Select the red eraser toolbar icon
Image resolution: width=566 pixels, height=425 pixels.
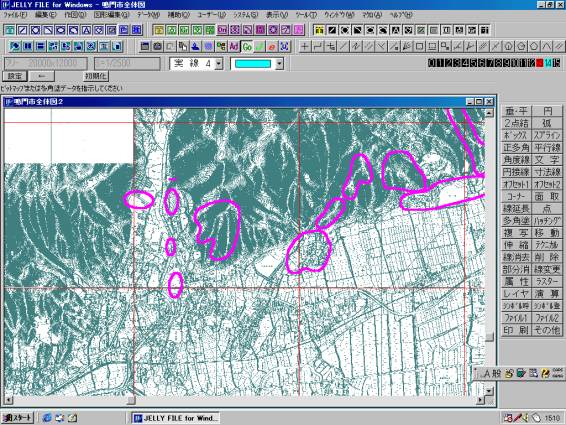(x=272, y=47)
